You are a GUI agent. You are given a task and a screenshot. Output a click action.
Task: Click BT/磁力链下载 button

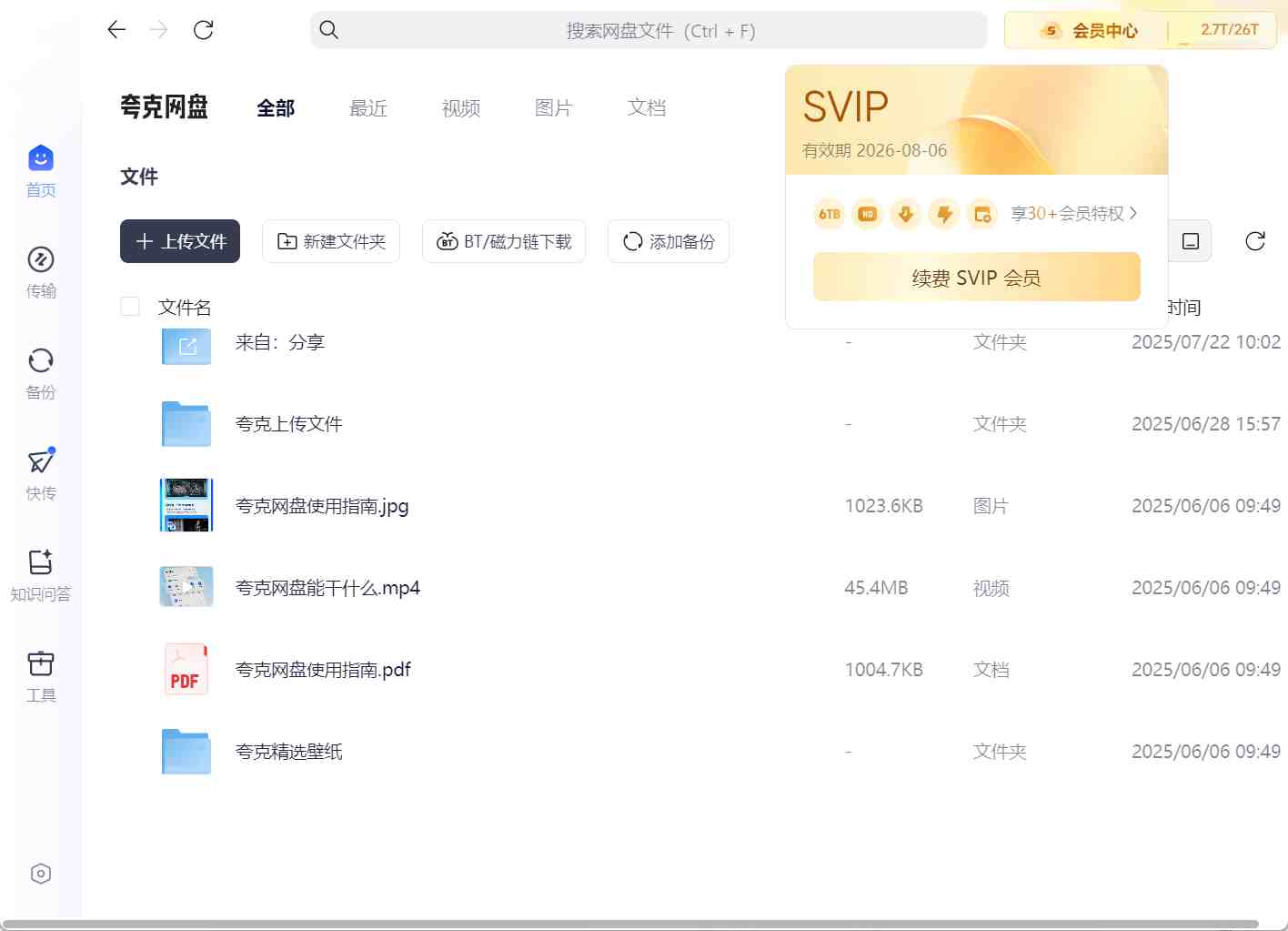[x=504, y=241]
